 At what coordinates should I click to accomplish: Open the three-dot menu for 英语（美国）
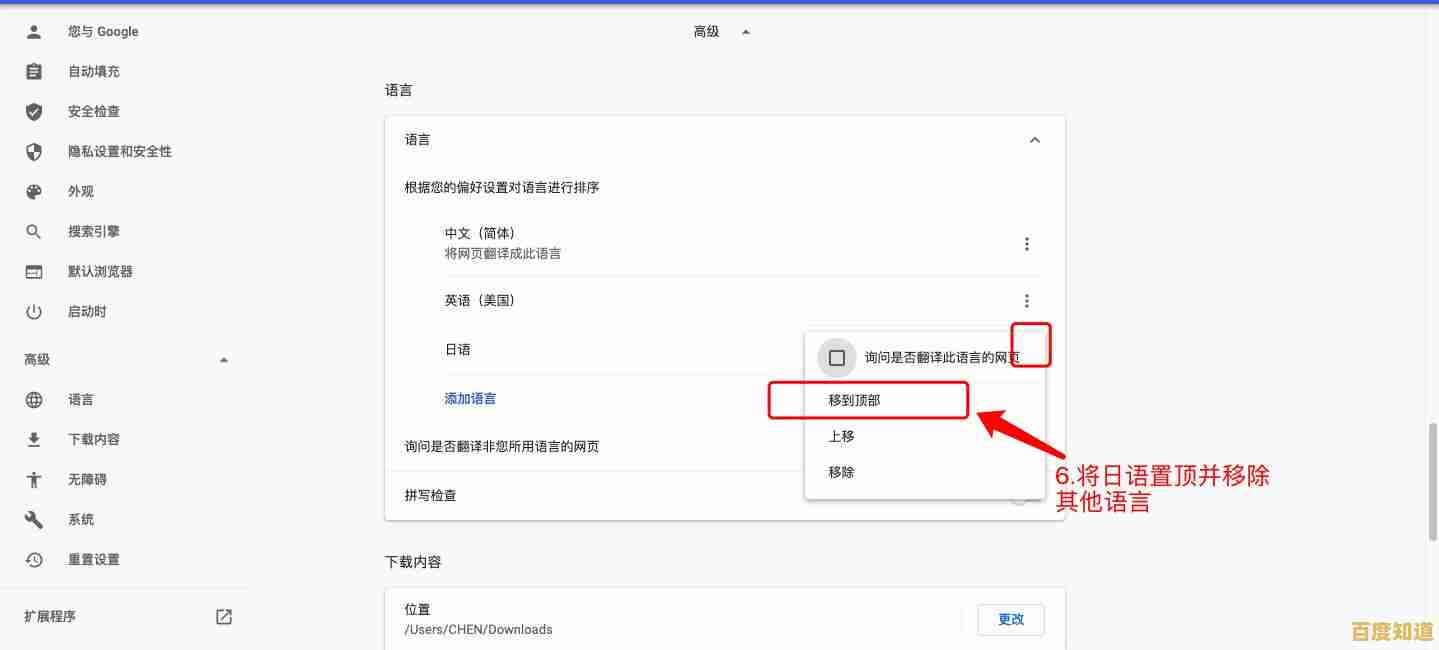[x=1026, y=300]
